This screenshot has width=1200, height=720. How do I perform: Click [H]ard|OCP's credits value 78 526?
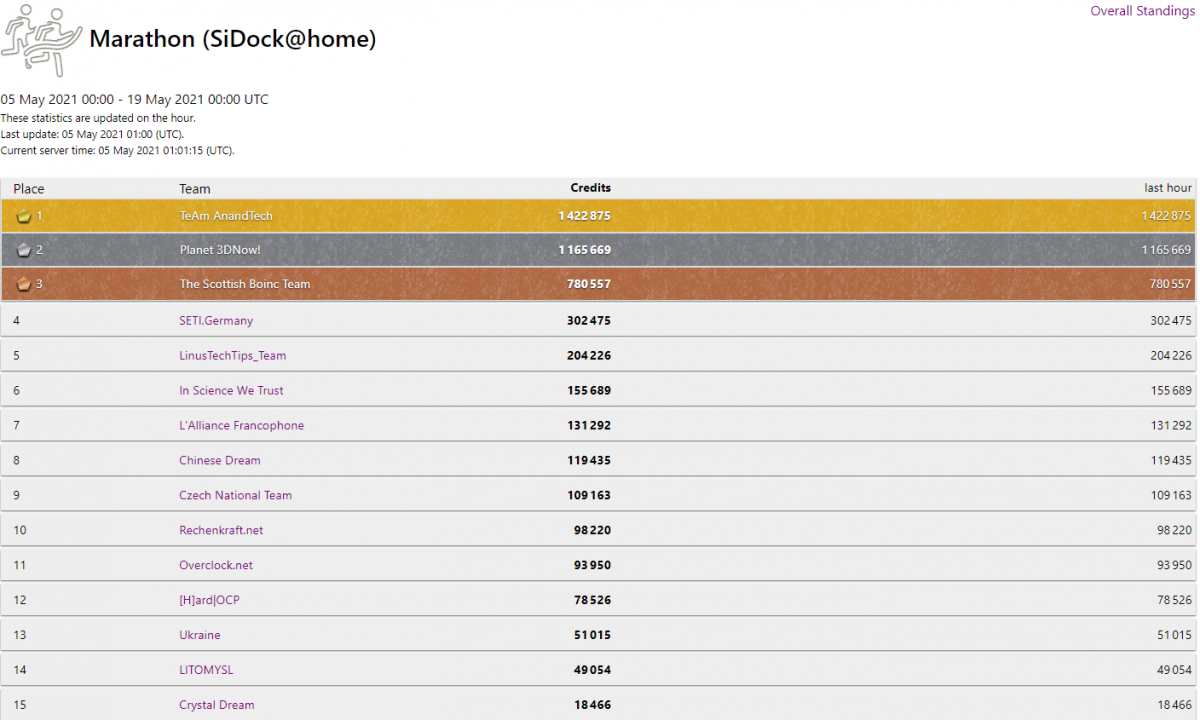593,601
